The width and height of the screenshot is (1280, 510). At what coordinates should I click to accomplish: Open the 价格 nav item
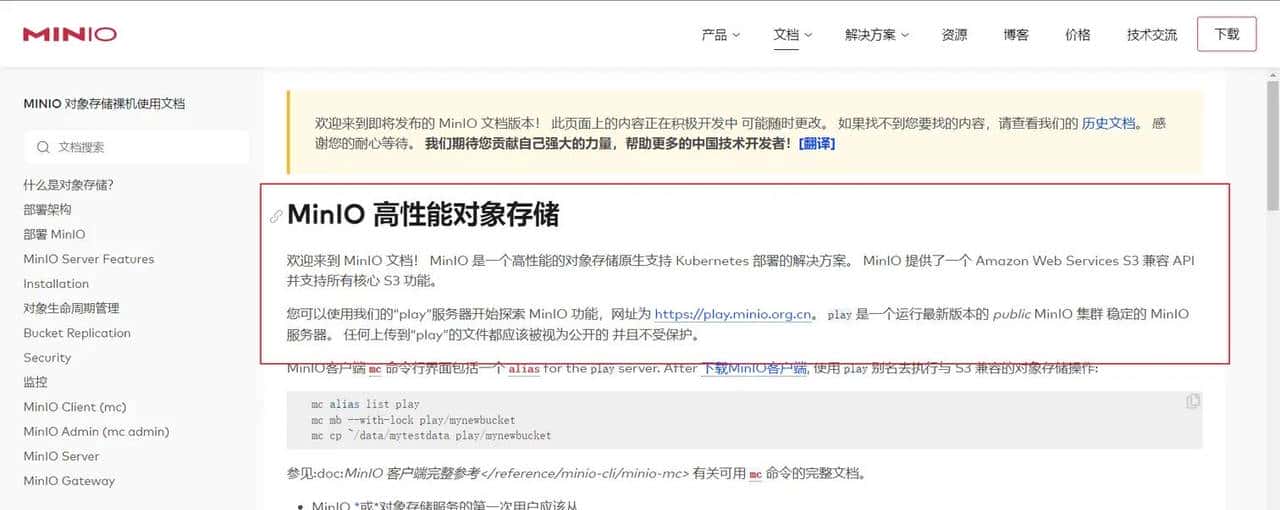click(1078, 34)
